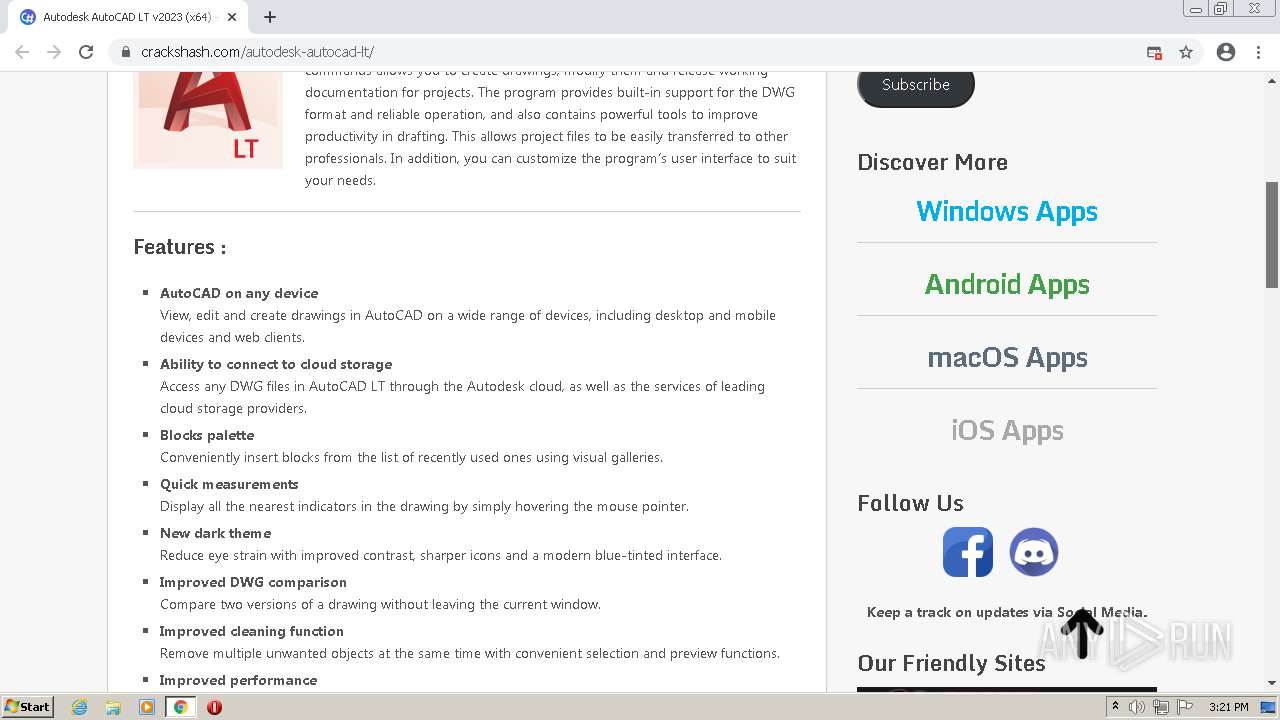Click 'Improved cleaning function' feature title
Screen dimensions: 1280x720
pos(252,631)
